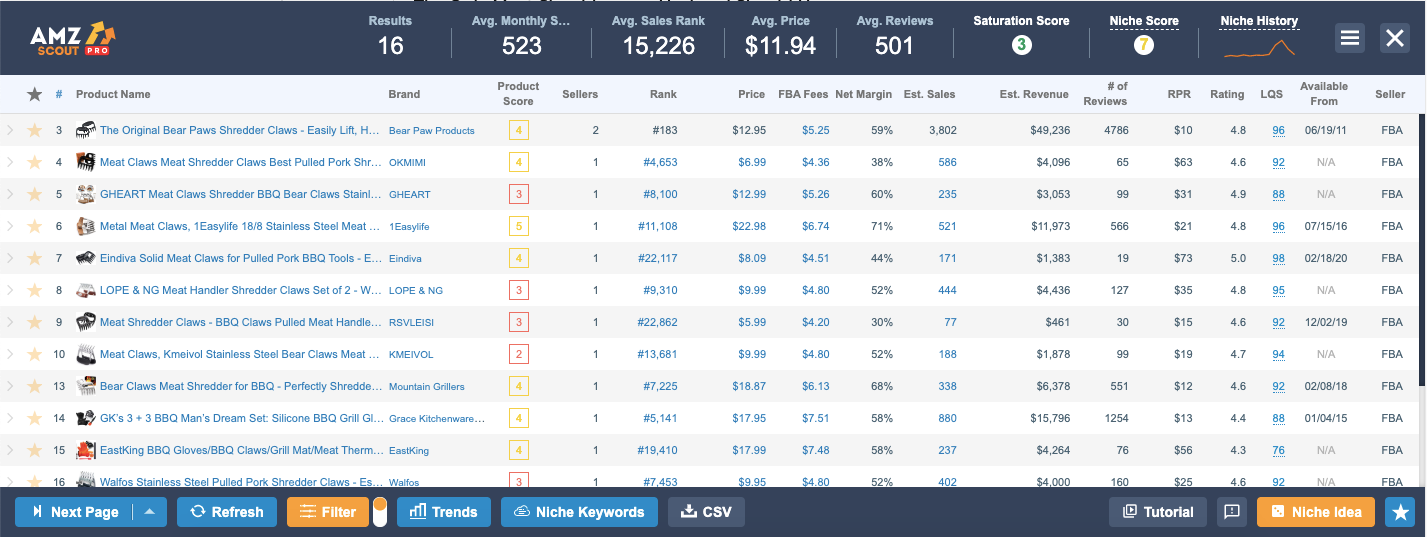The width and height of the screenshot is (1427, 537).
Task: Open The Original Bear Paws Shredder Claws link
Action: tap(240, 130)
